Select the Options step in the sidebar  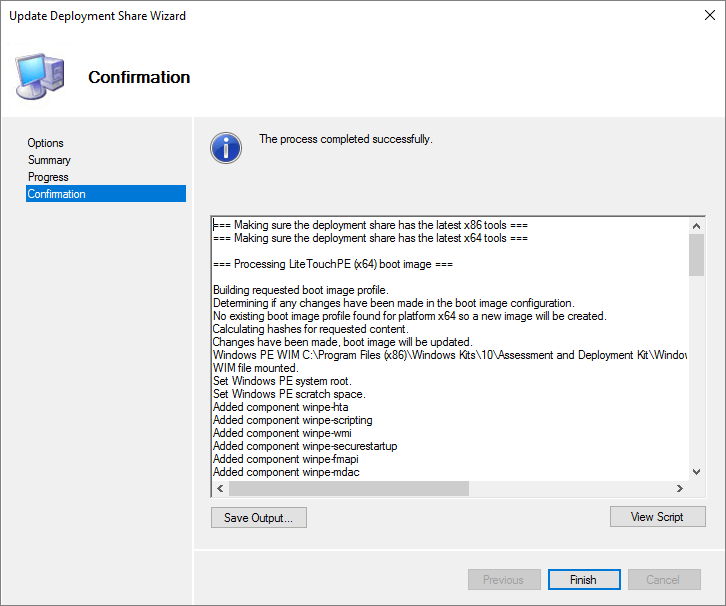46,143
